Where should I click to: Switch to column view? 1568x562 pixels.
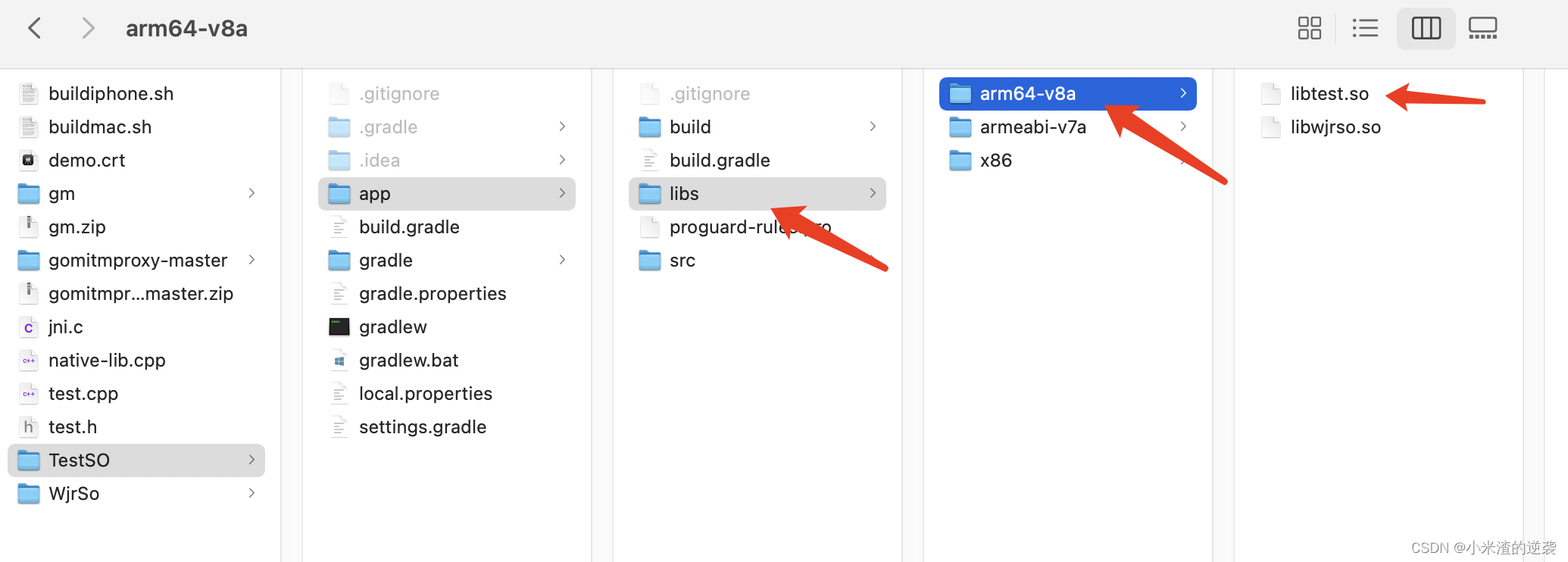[x=1426, y=29]
